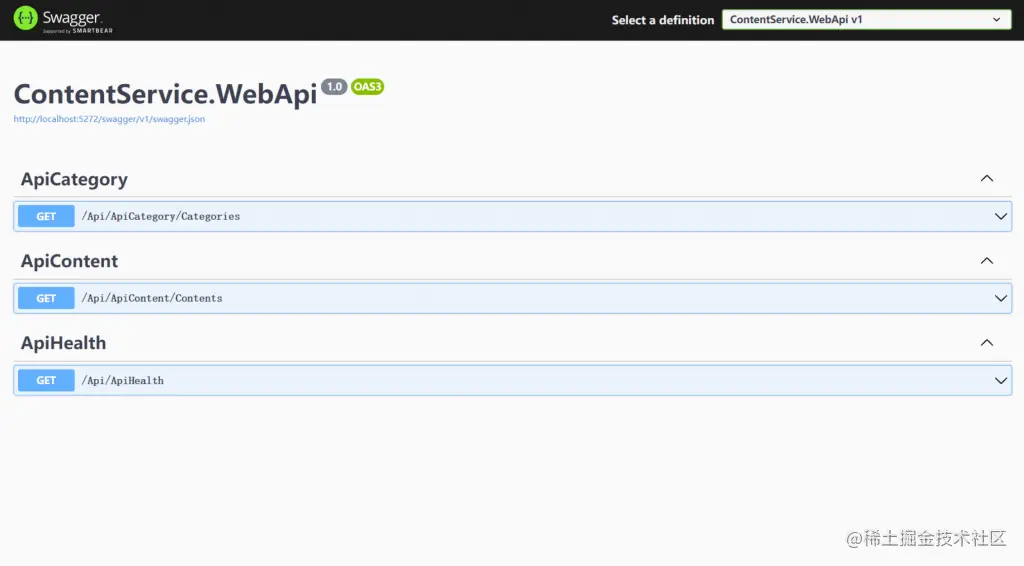This screenshot has width=1024, height=566.
Task: Click the ApiCategory tag heading
Action: click(x=74, y=180)
